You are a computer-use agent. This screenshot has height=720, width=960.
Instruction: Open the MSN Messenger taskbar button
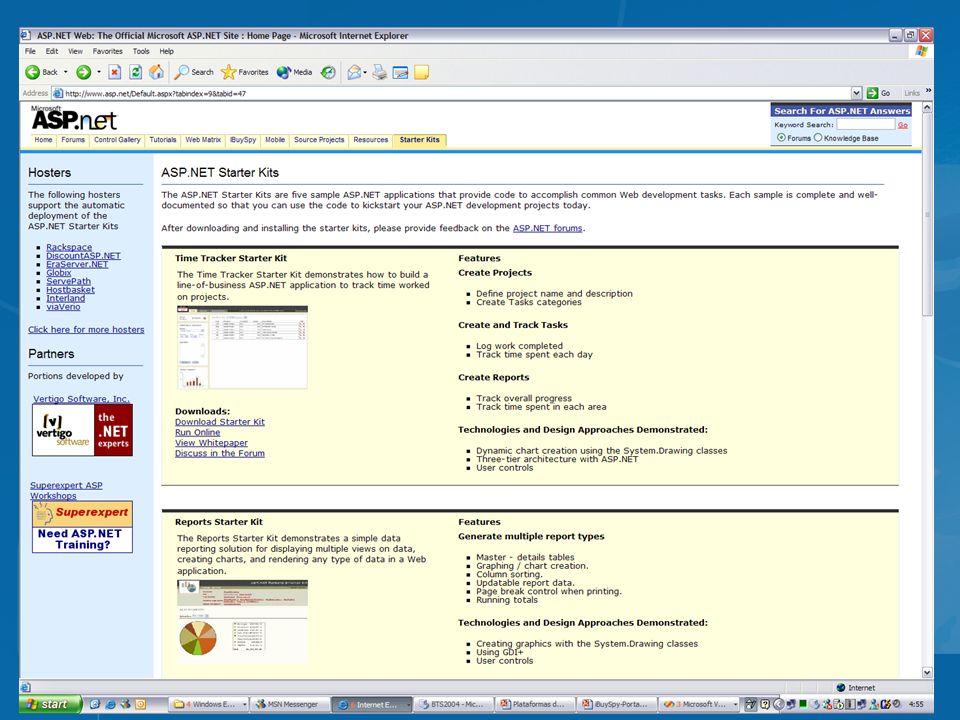tap(289, 704)
